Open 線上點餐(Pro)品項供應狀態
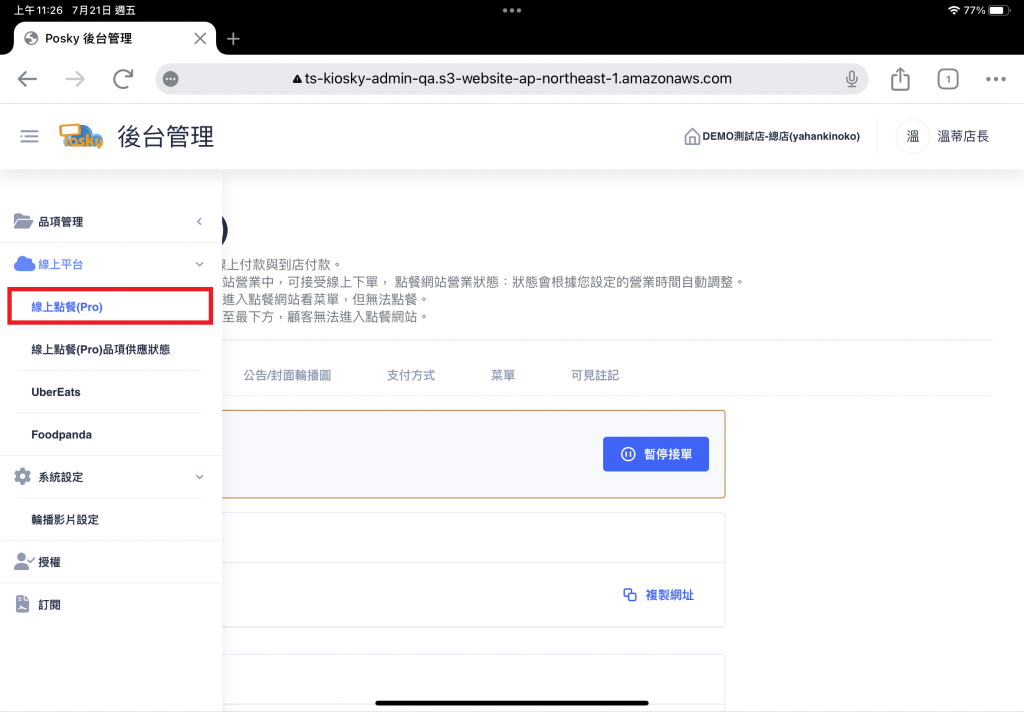 (100, 349)
